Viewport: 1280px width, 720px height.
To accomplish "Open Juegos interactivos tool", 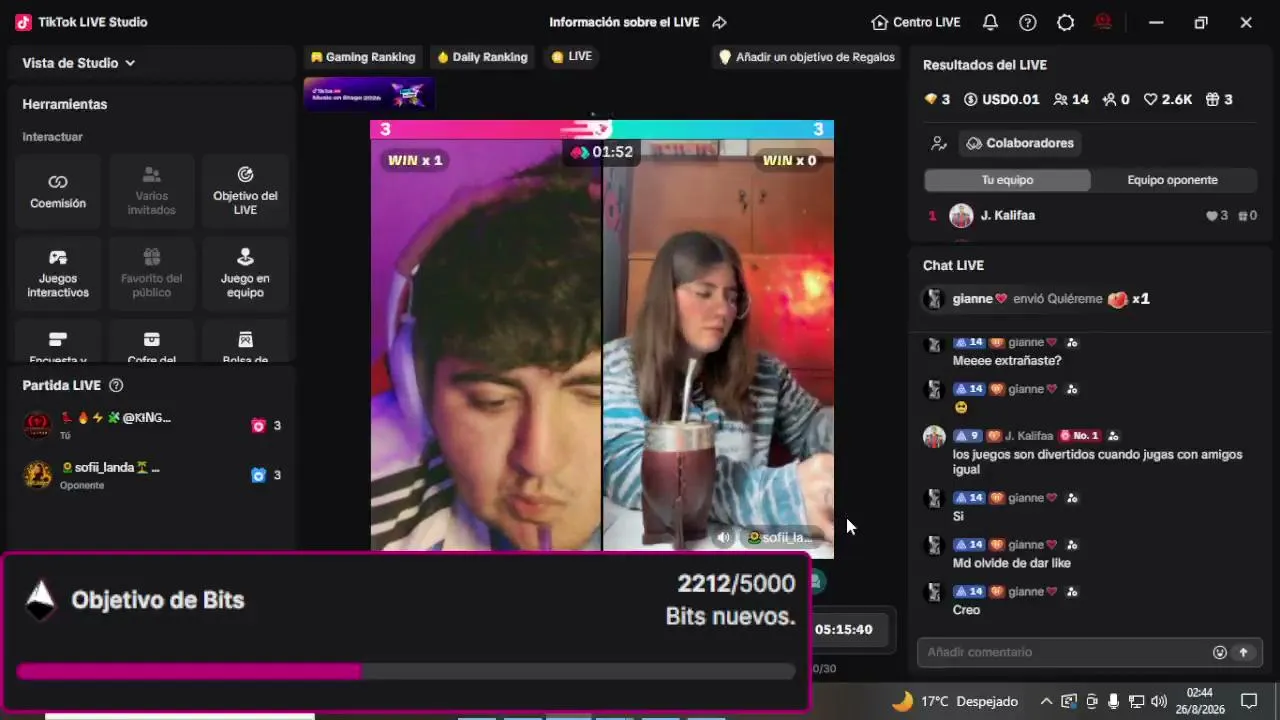I will (58, 274).
